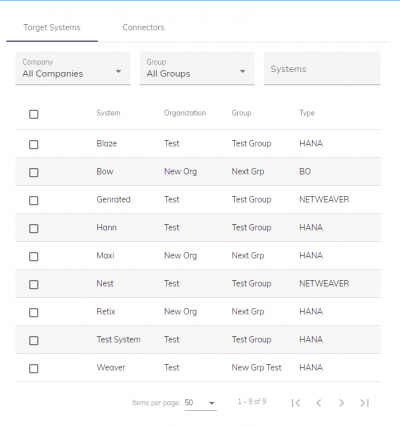Sort by the Type column header
400x427 pixels.
coord(307,113)
